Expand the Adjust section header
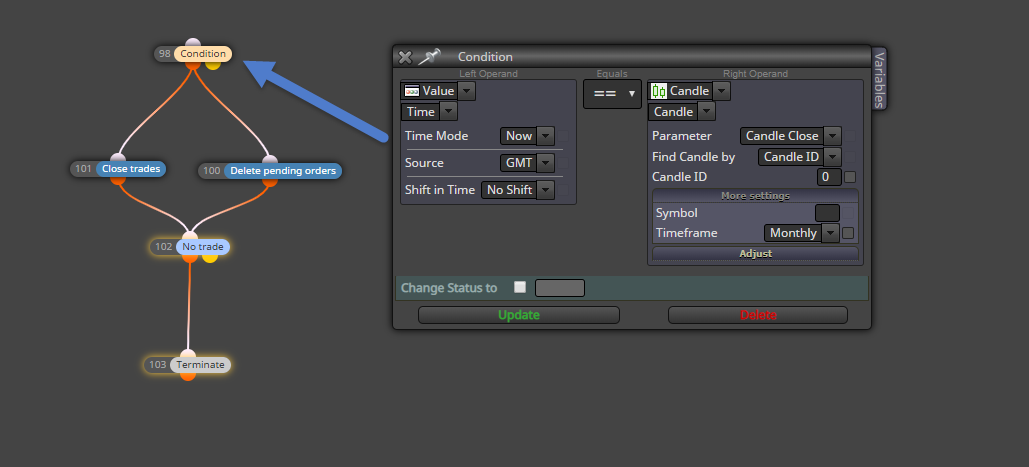 (755, 253)
